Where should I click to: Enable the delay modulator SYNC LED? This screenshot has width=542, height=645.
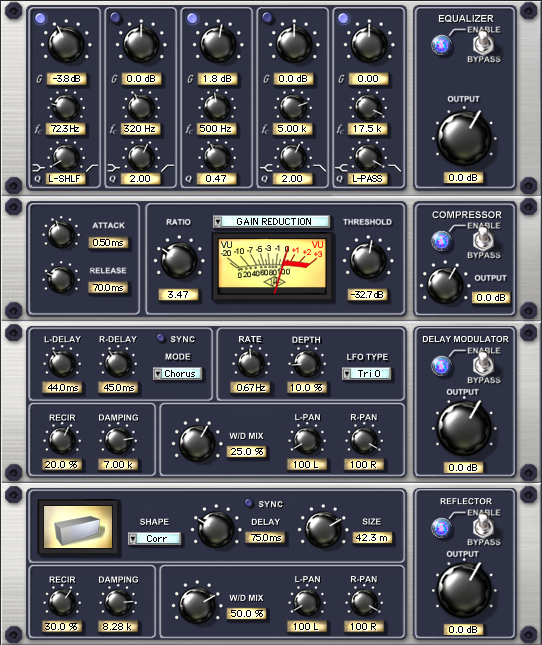pos(161,338)
